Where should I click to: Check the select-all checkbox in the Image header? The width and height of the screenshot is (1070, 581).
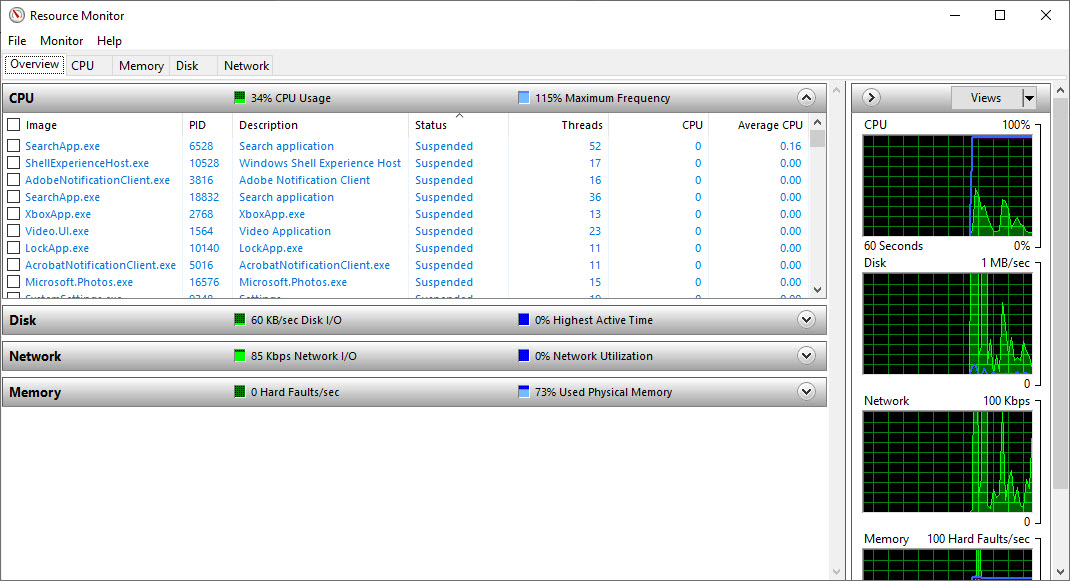pyautogui.click(x=13, y=124)
